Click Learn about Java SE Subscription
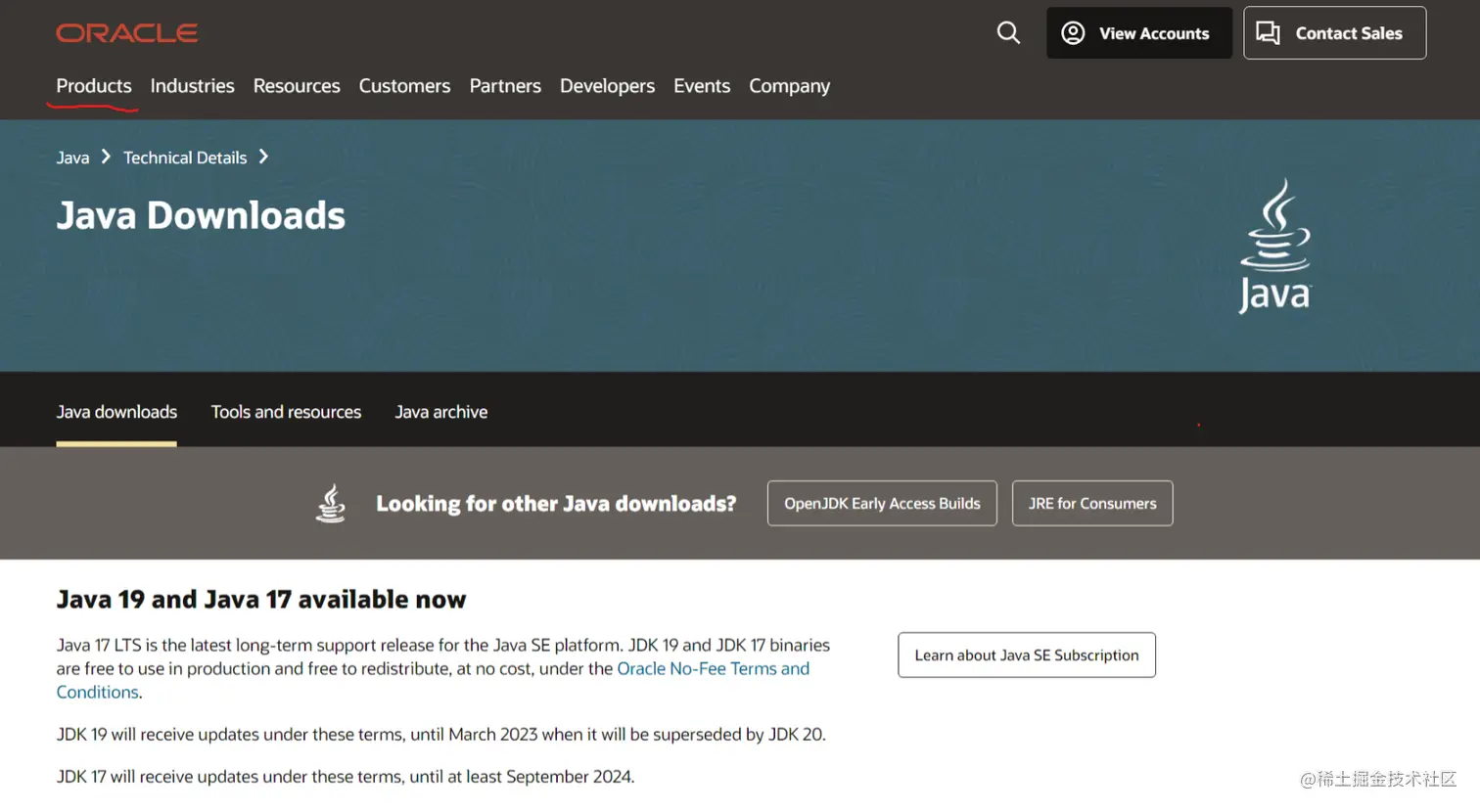Image resolution: width=1480 pixels, height=812 pixels. coord(1027,654)
